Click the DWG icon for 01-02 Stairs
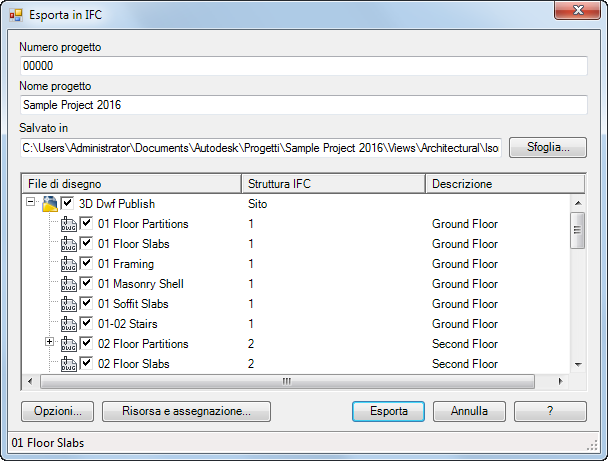Viewport: 608px width, 461px height. point(69,324)
